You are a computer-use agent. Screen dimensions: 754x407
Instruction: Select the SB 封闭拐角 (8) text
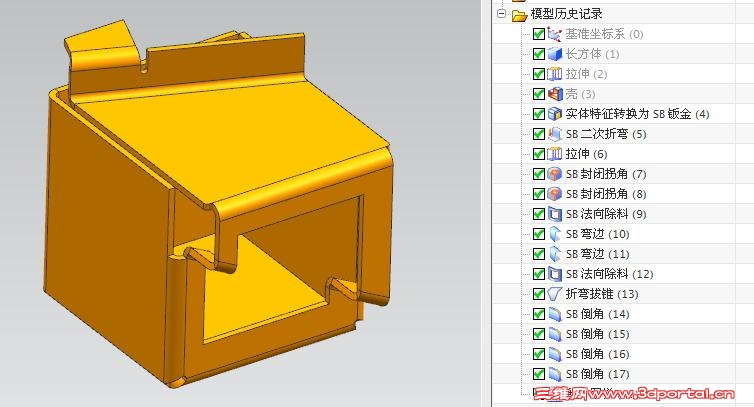(x=606, y=194)
